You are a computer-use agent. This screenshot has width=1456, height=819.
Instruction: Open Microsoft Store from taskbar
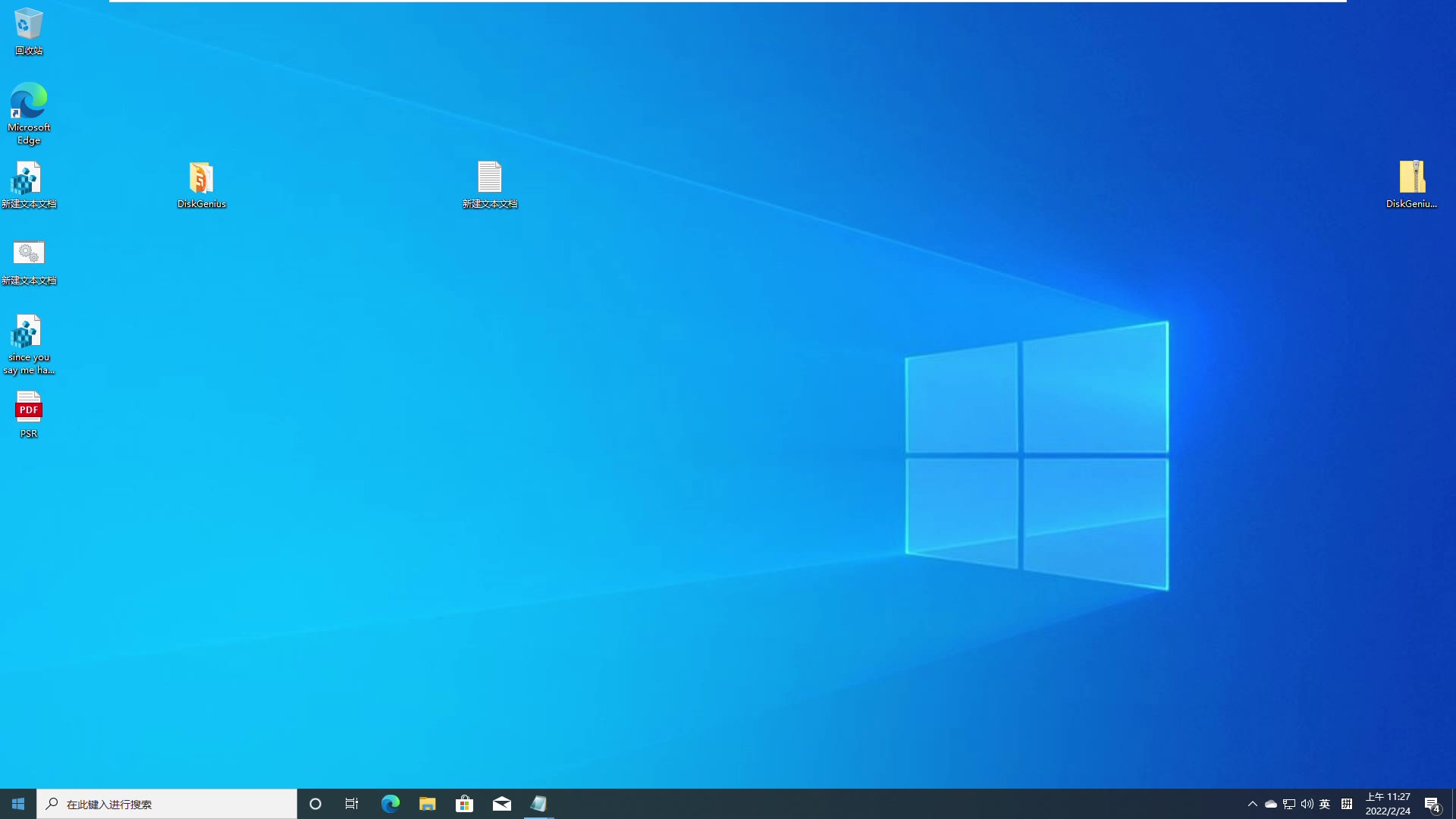coord(464,804)
